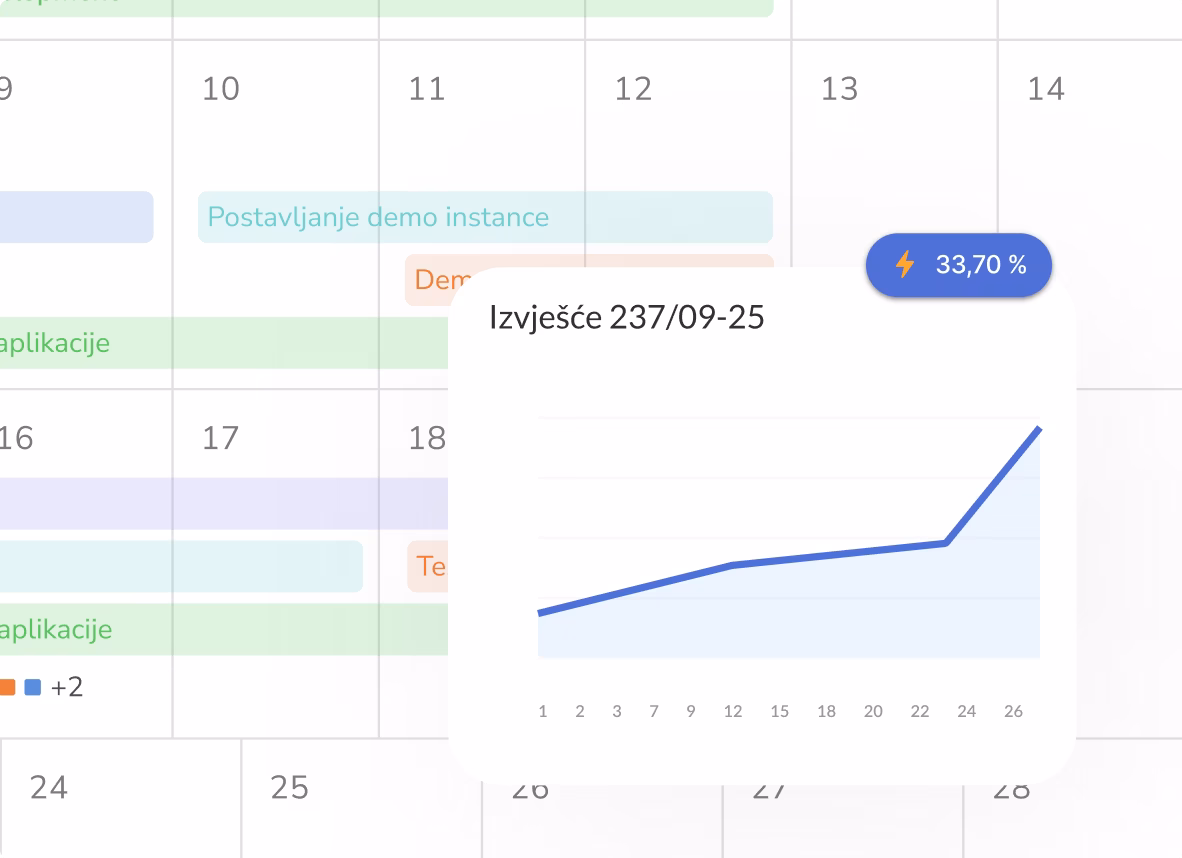Select day 24 in the calendar
This screenshot has height=858, width=1182.
pyautogui.click(x=48, y=788)
